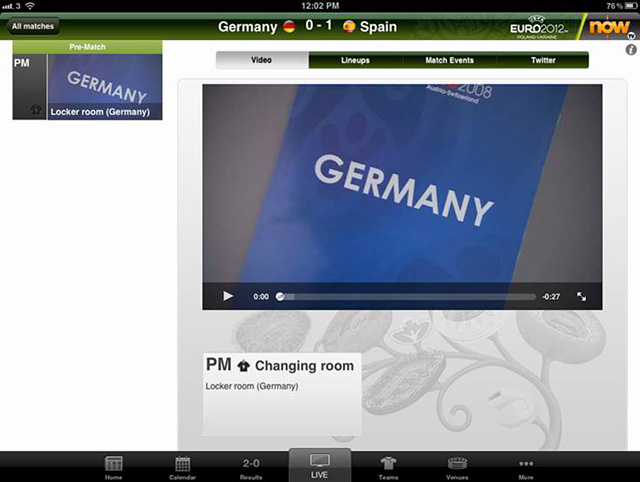Viewport: 640px width, 482px height.
Task: Click the Changing room jersey icon
Action: pos(244,366)
